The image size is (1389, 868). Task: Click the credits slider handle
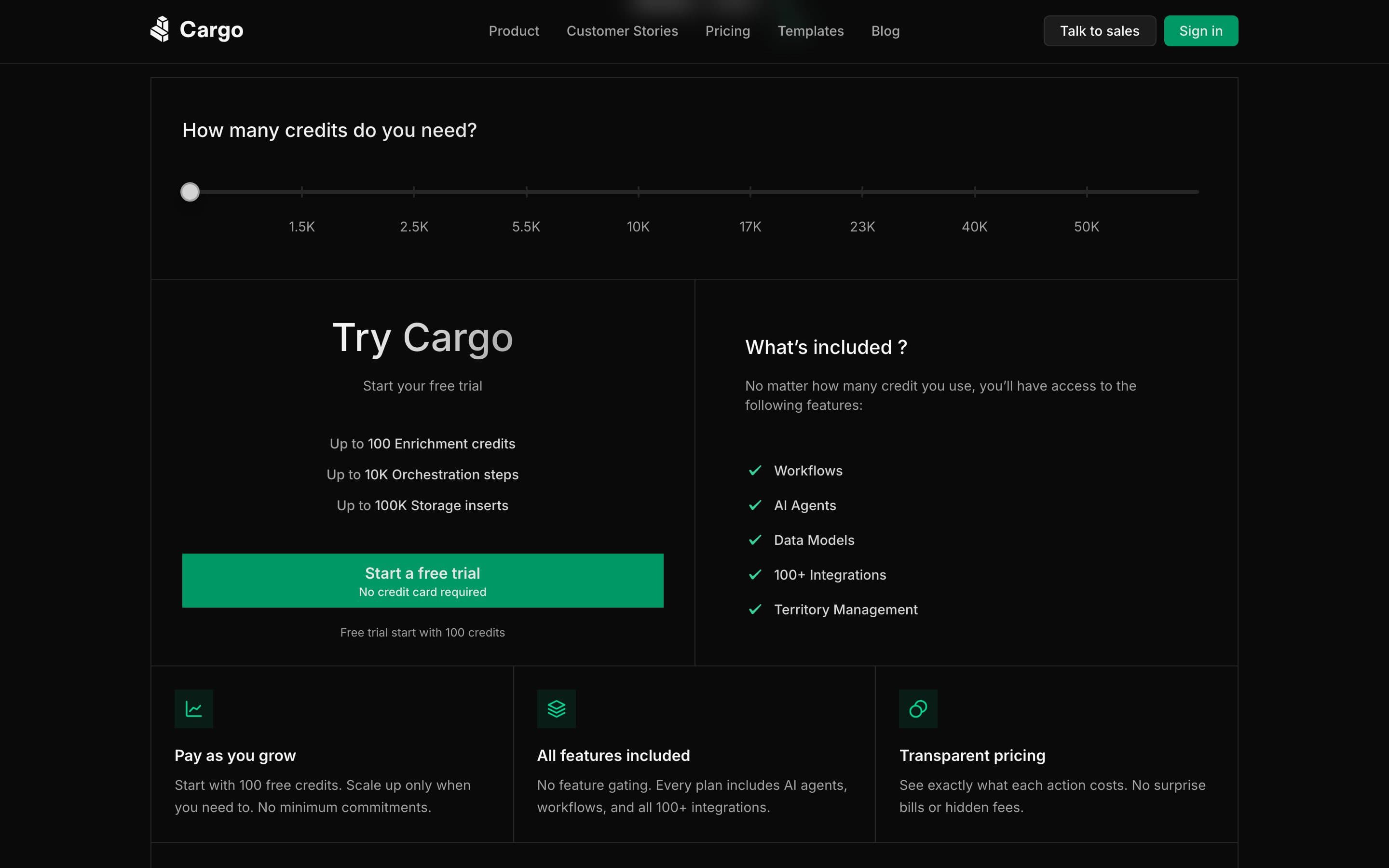(190, 192)
